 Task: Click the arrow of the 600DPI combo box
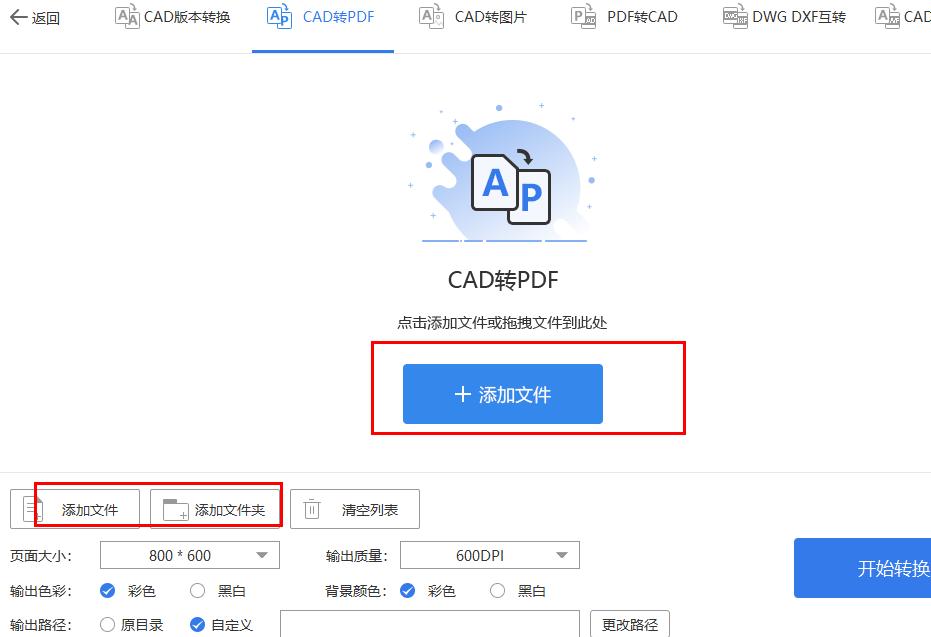[562, 556]
